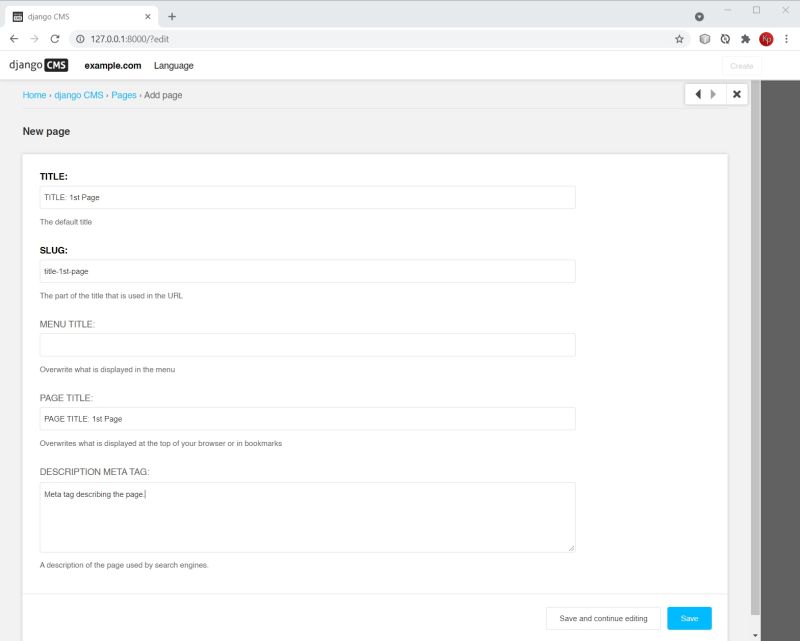Open the Pages breadcrumb link
This screenshot has height=641, width=800.
(124, 95)
